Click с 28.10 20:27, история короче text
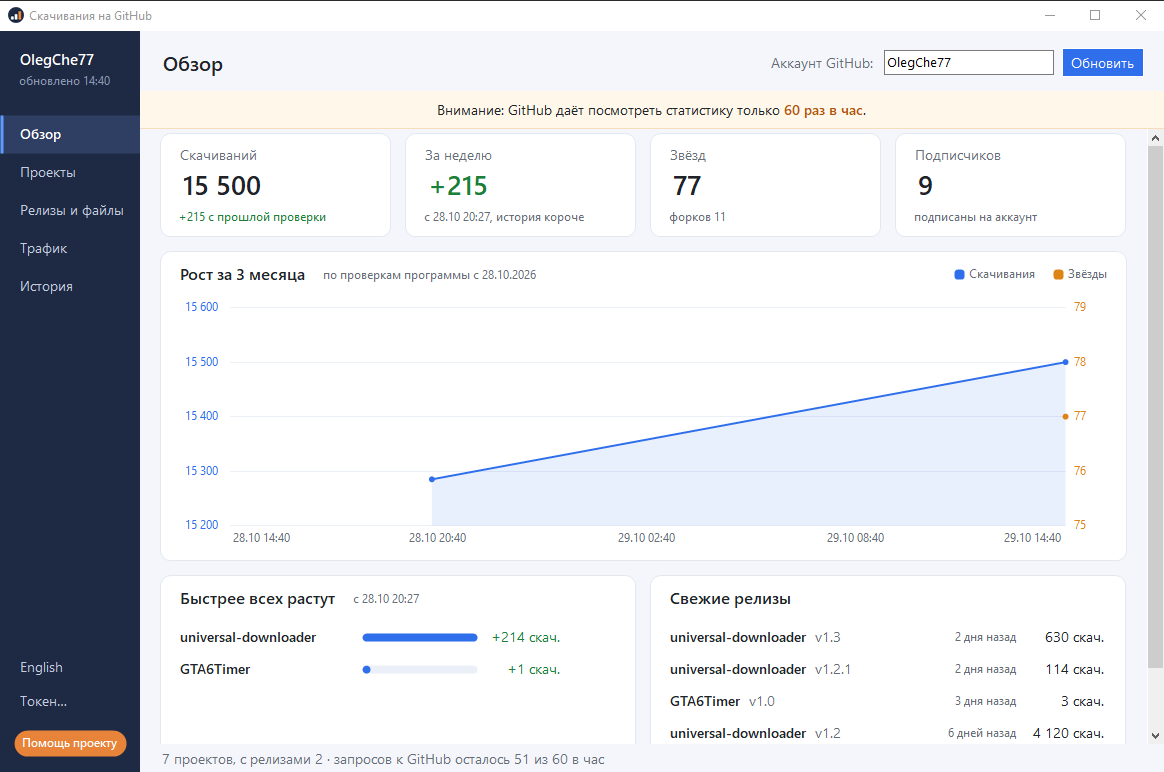The height and width of the screenshot is (772, 1164). [504, 217]
